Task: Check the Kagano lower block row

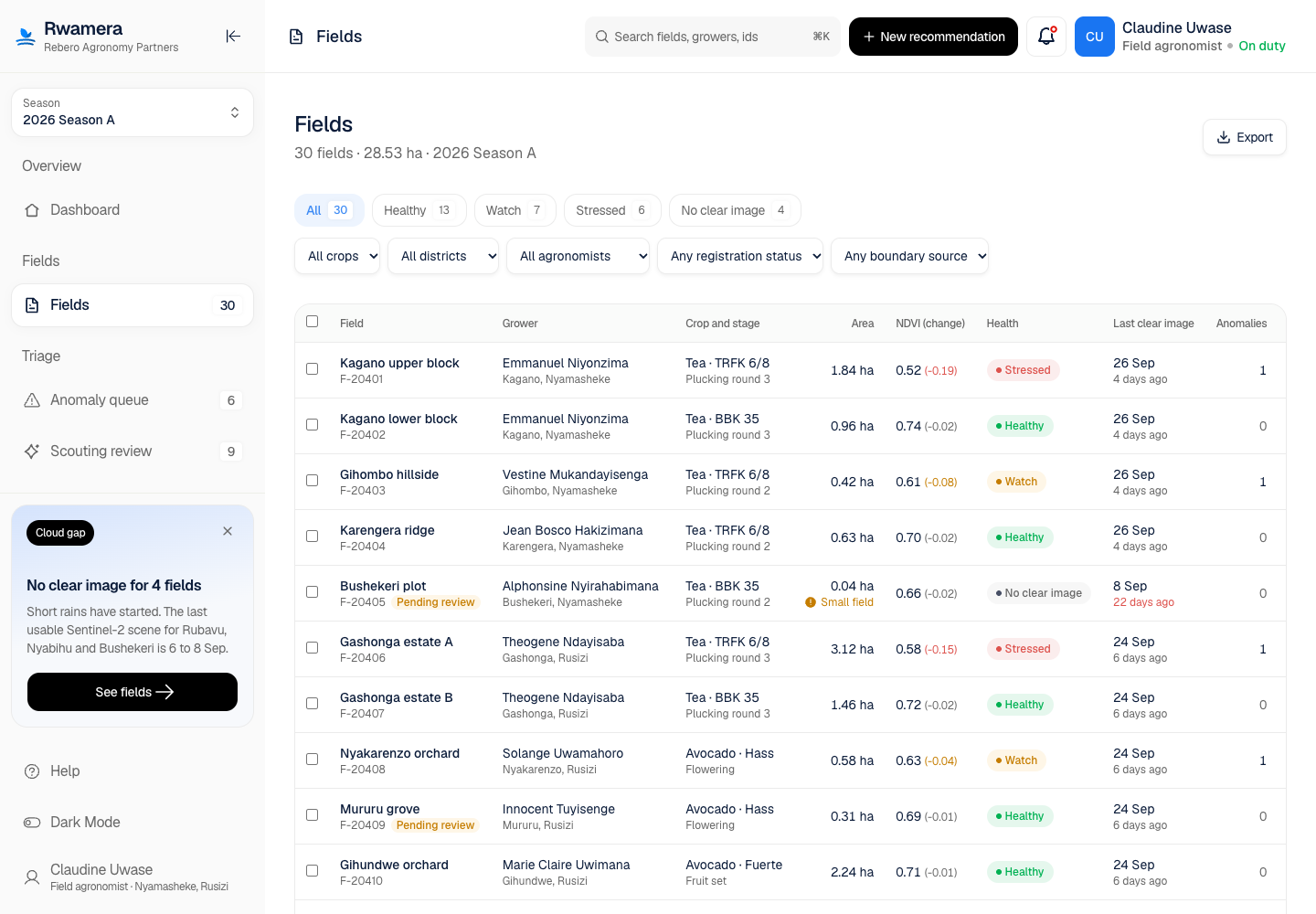Action: pyautogui.click(x=313, y=425)
